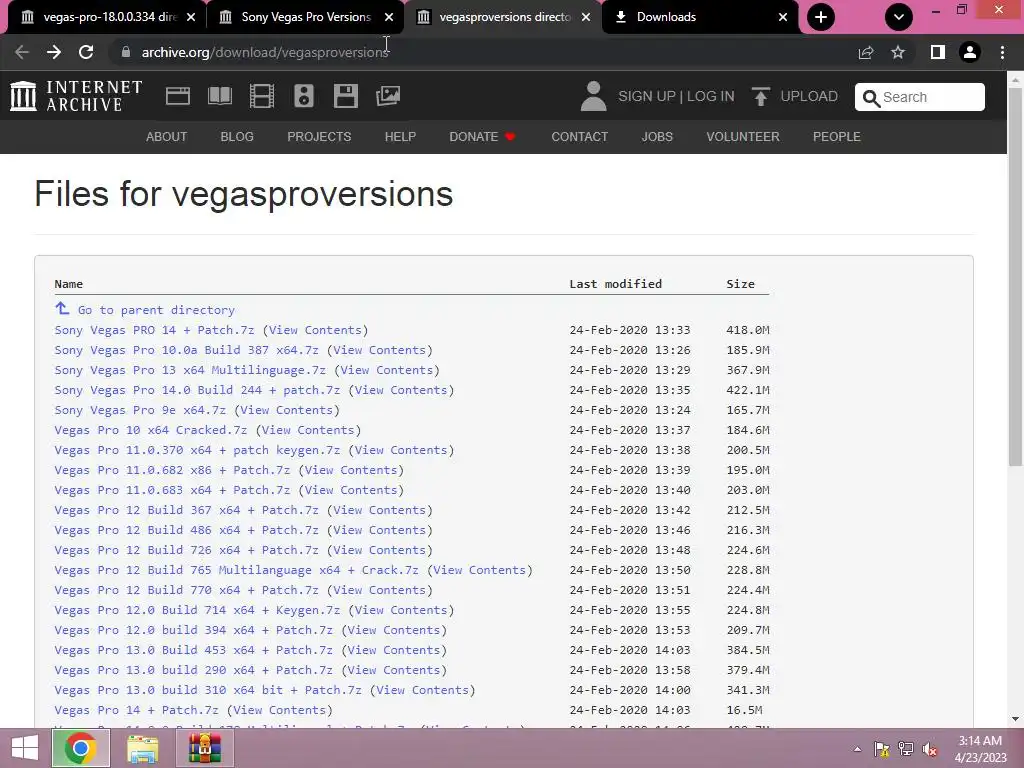Reload the page
Image resolution: width=1024 pixels, height=768 pixels.
click(x=86, y=52)
